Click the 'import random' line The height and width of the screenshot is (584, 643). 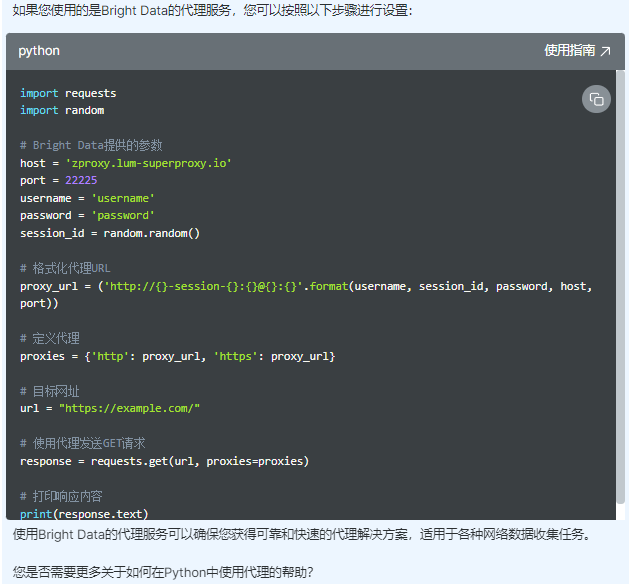click(x=62, y=111)
